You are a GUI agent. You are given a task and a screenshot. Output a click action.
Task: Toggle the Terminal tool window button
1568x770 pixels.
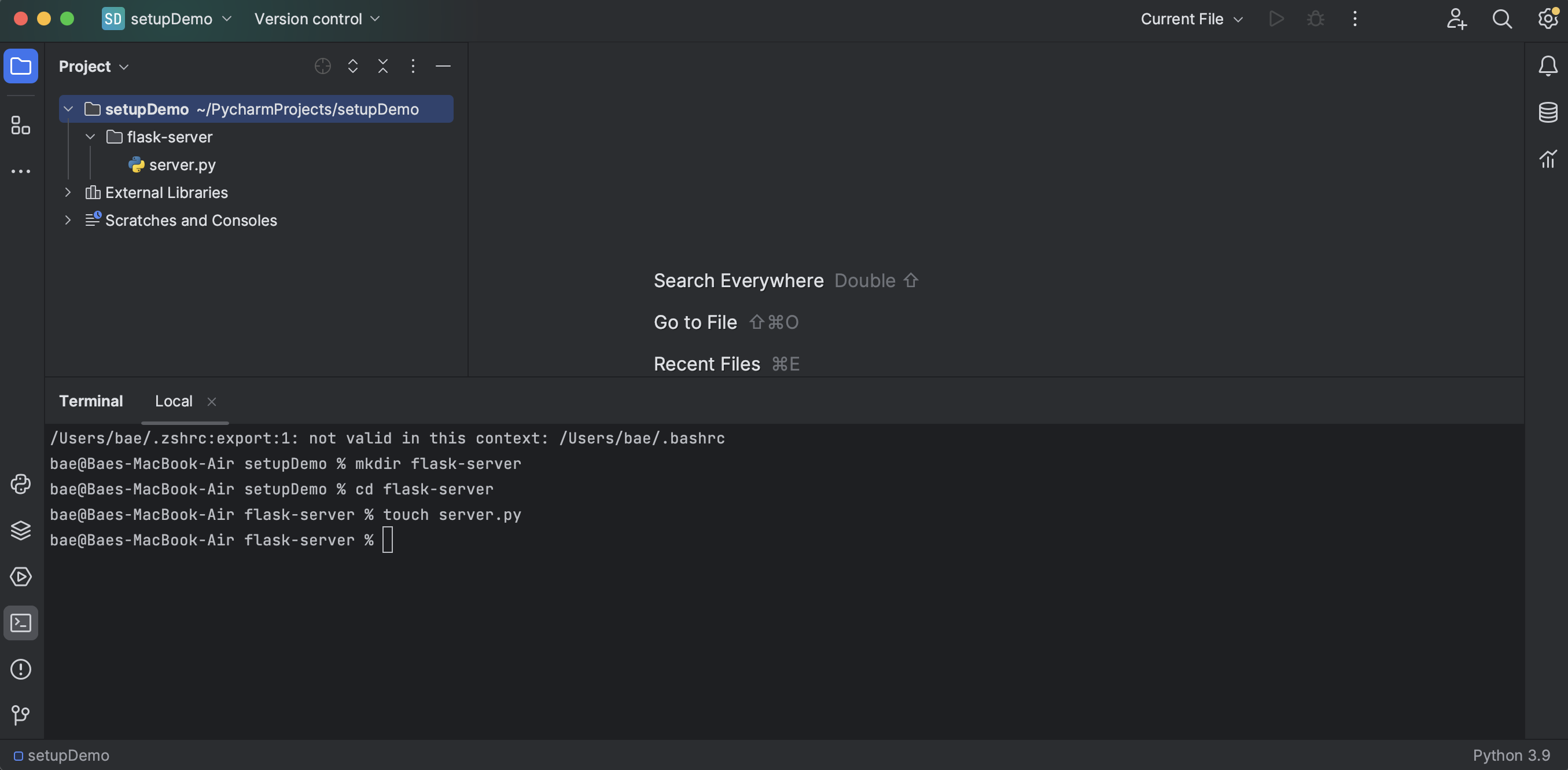pyautogui.click(x=21, y=623)
